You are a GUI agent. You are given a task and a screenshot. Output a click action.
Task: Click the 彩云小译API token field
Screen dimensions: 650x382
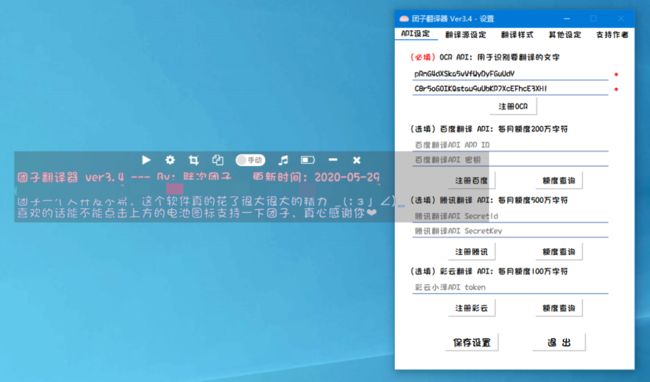[510, 288]
